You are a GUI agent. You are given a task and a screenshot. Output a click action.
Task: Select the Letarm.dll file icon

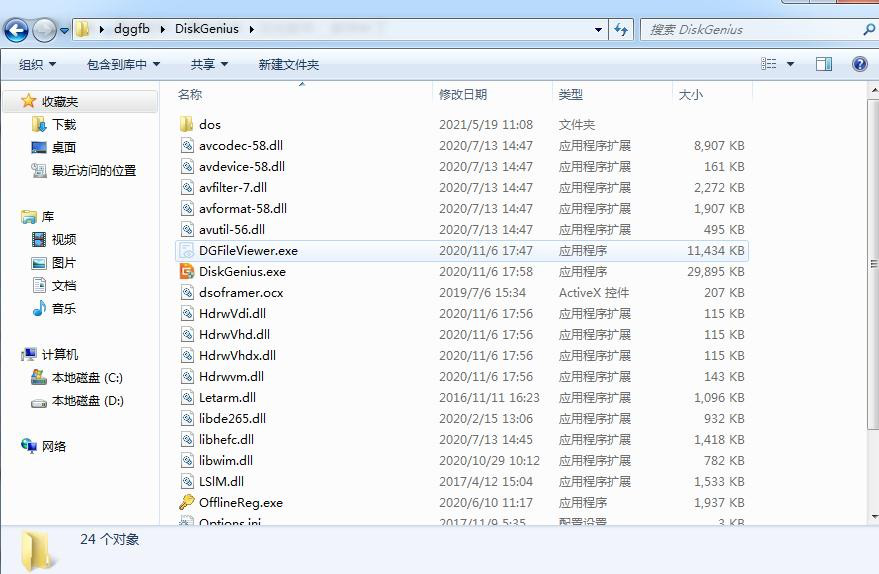(x=187, y=397)
